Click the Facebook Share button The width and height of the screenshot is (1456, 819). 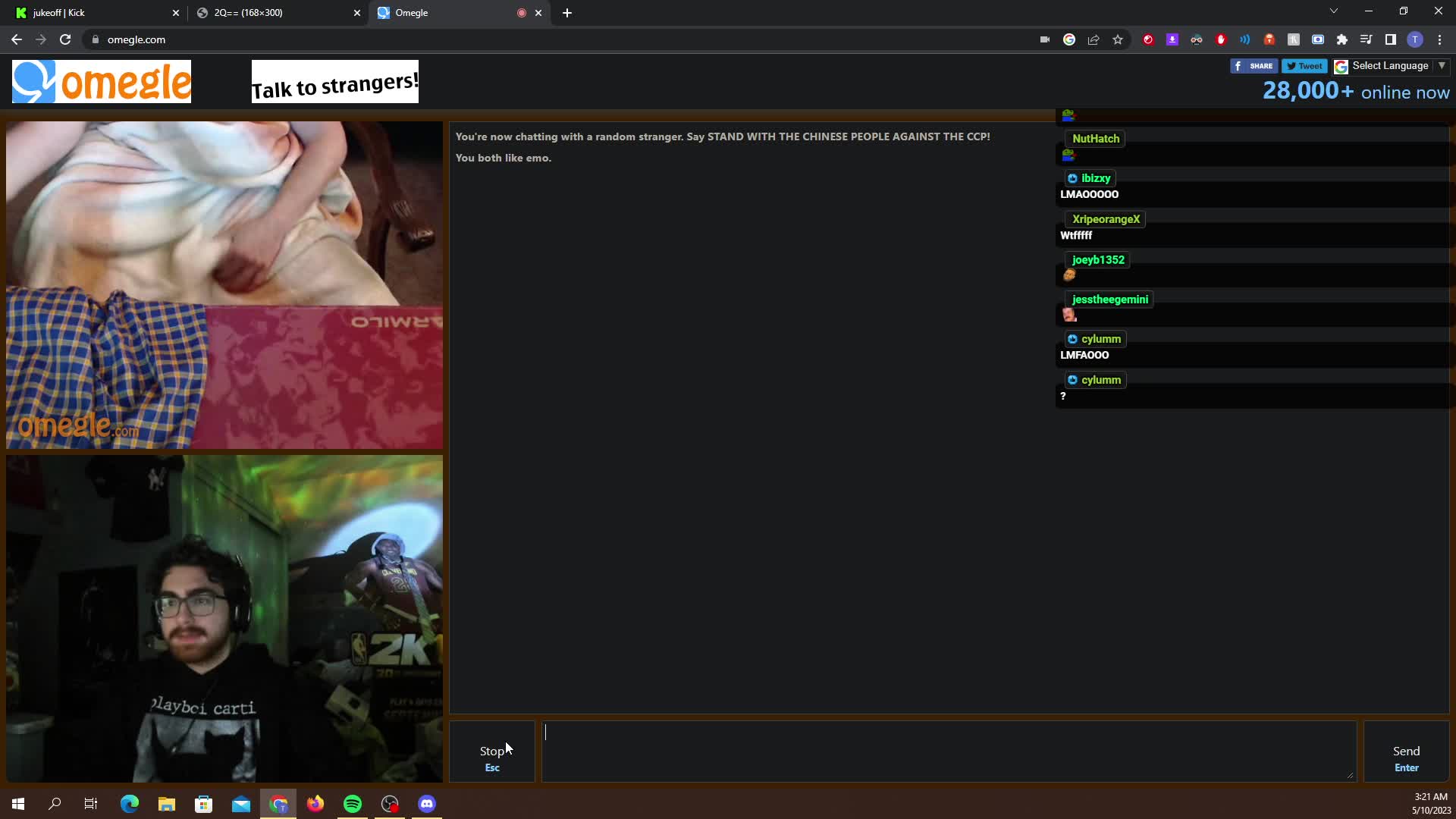coord(1254,66)
